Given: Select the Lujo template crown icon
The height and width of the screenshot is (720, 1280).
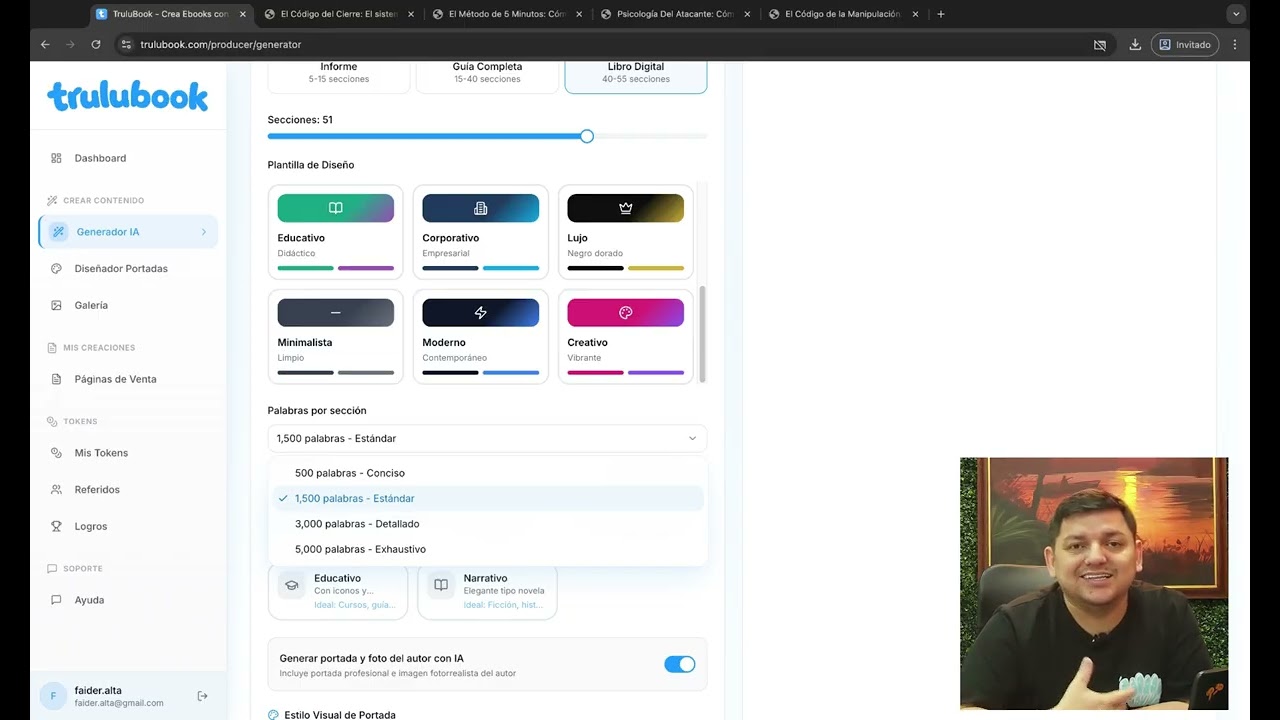Looking at the screenshot, I should 626,208.
